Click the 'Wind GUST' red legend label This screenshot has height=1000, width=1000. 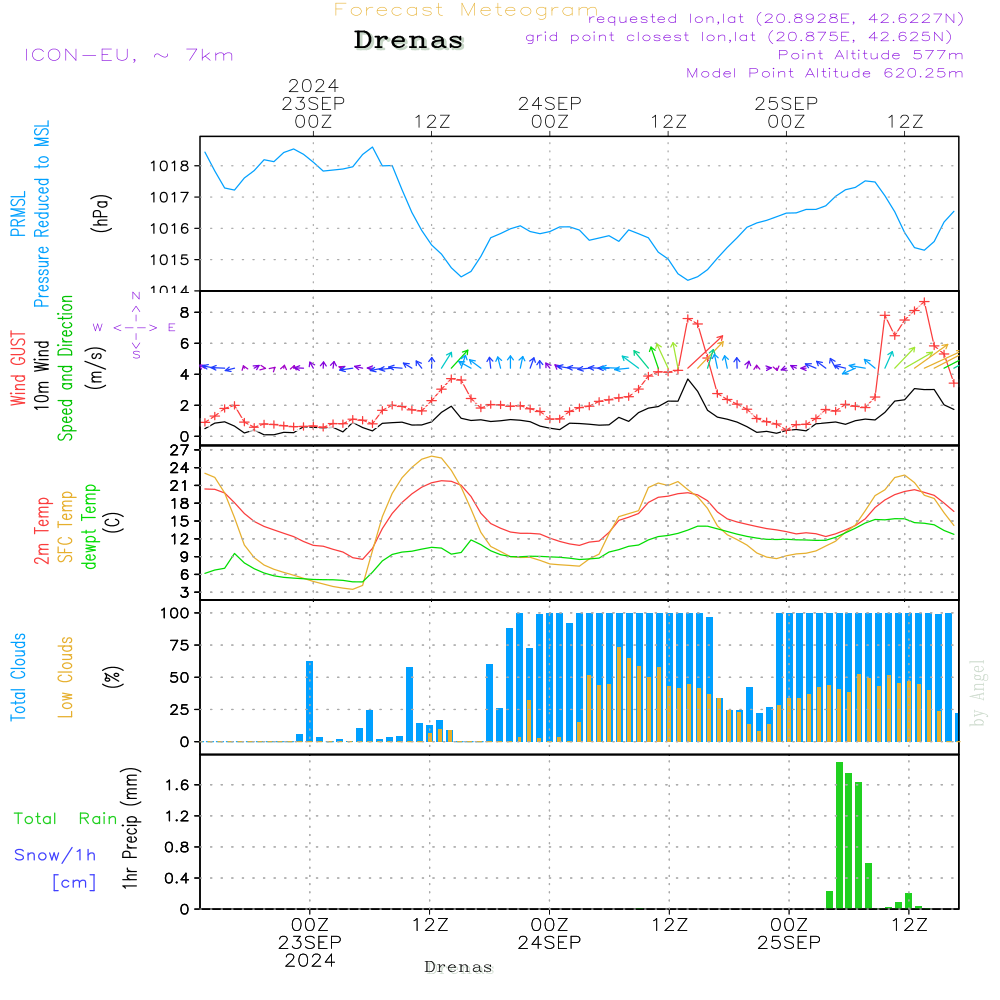tap(18, 368)
